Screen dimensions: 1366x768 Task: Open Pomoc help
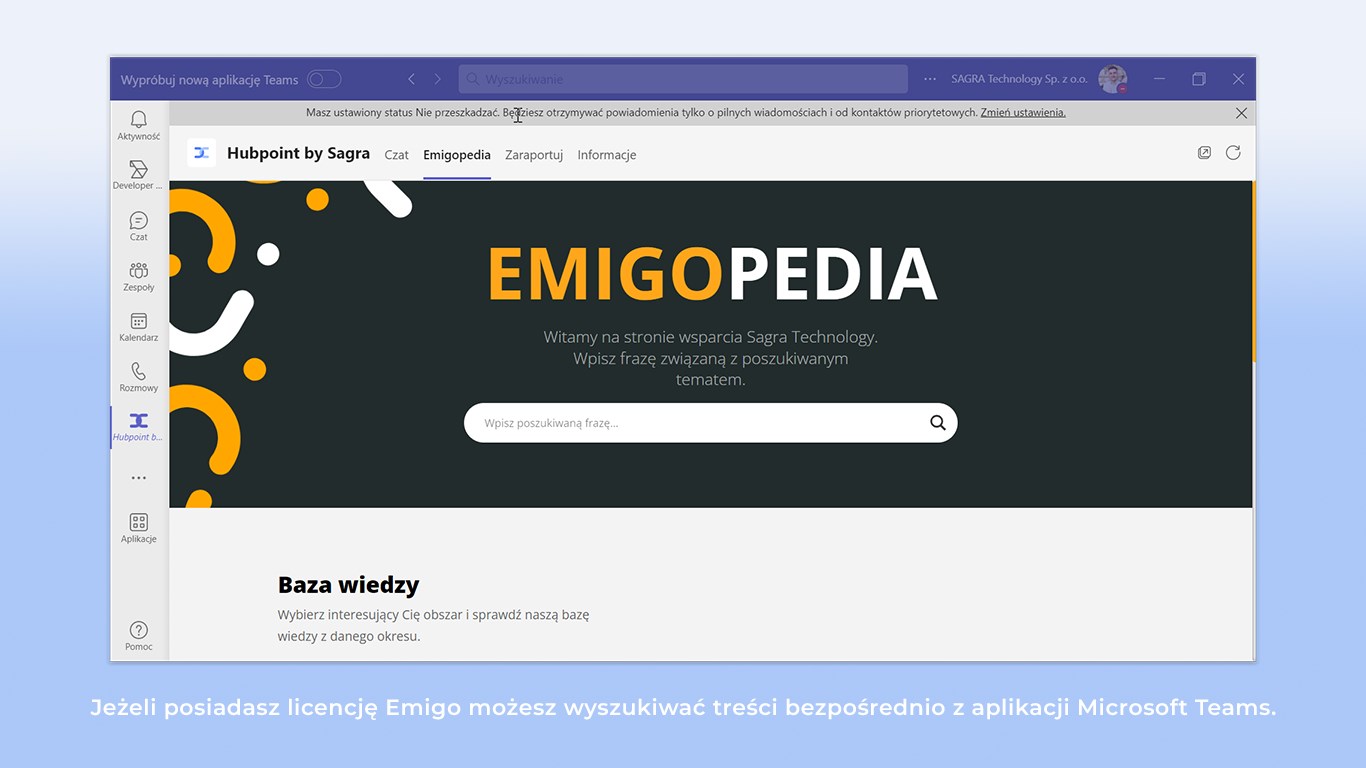139,636
